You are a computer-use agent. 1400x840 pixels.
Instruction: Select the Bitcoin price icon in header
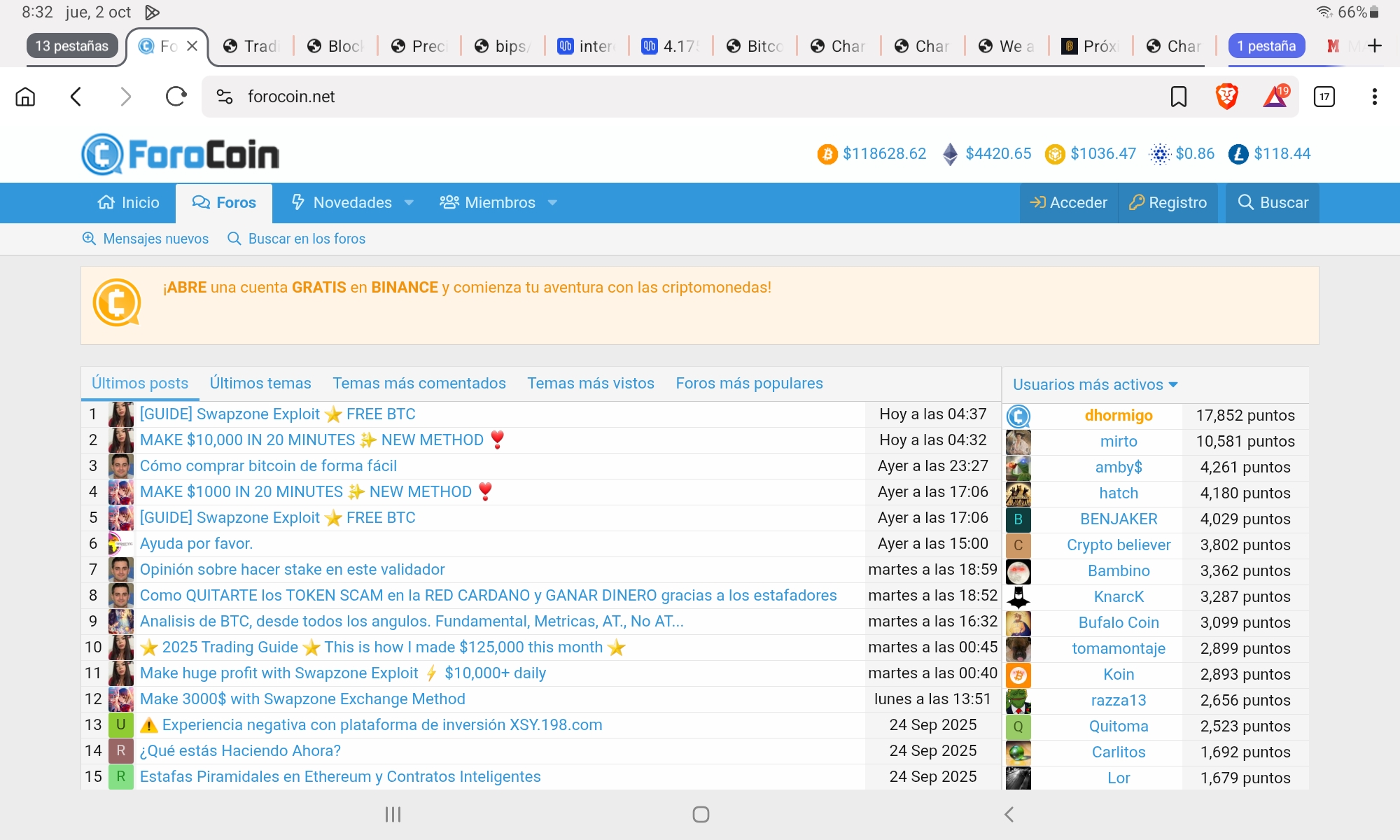coord(827,153)
